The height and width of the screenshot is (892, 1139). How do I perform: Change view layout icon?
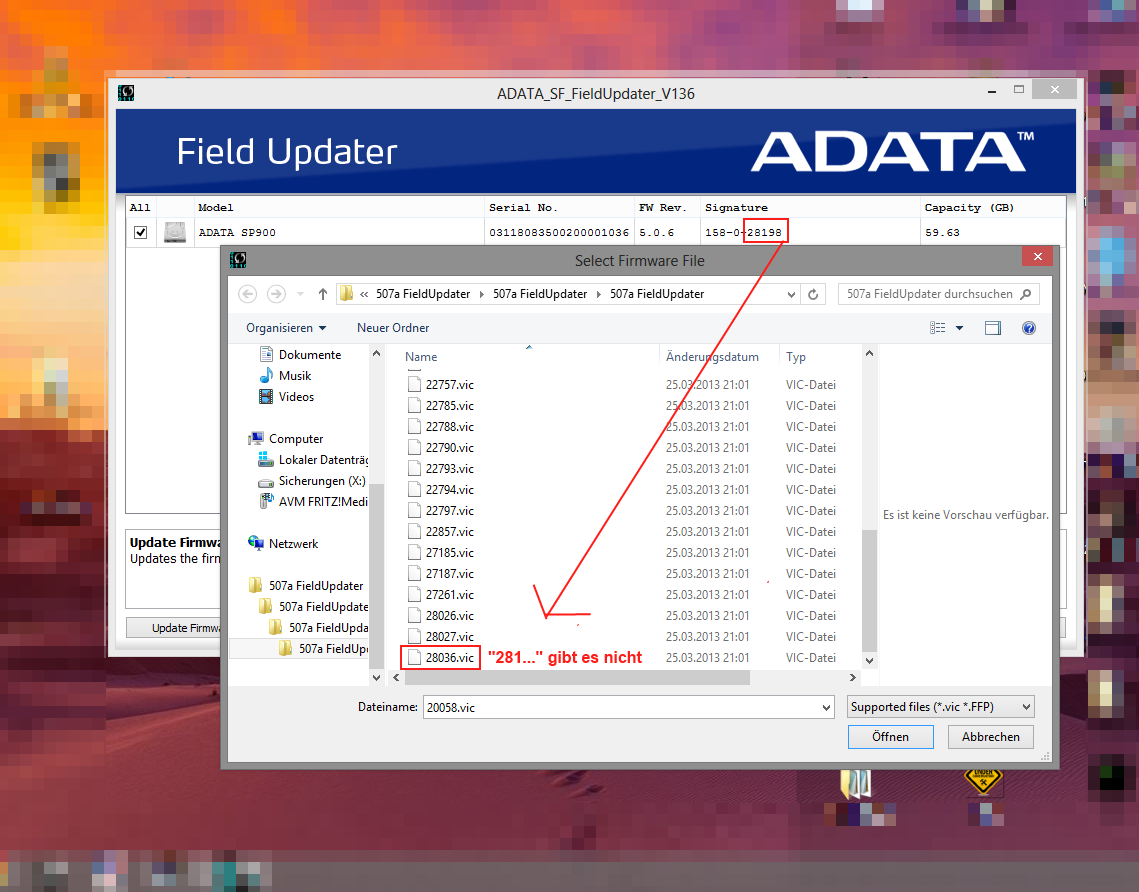938,328
